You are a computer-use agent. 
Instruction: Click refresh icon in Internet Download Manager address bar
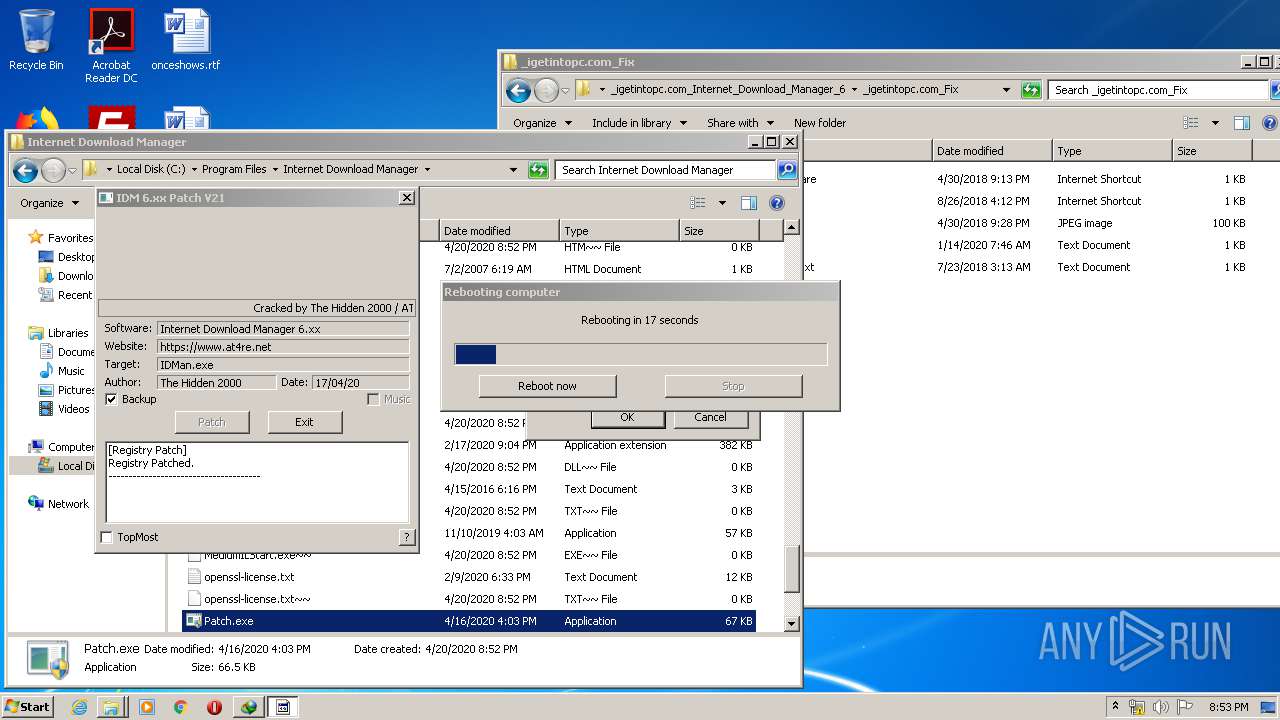[538, 170]
